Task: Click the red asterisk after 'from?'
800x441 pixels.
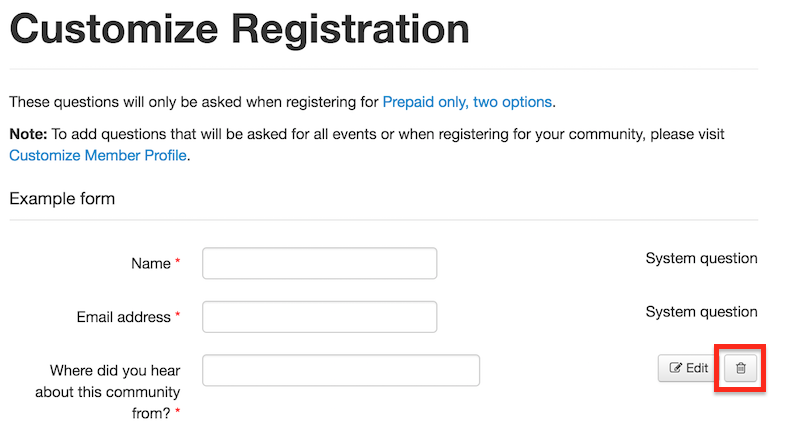Action: (x=178, y=411)
